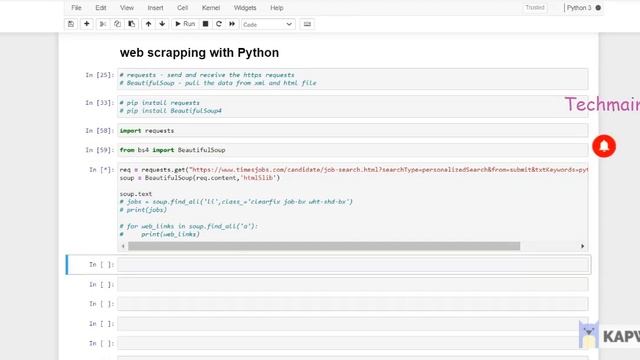Screen dimensions: 640x360
Task: Select the 'web scrapping with Python' heading cell
Action: [x=200, y=53]
